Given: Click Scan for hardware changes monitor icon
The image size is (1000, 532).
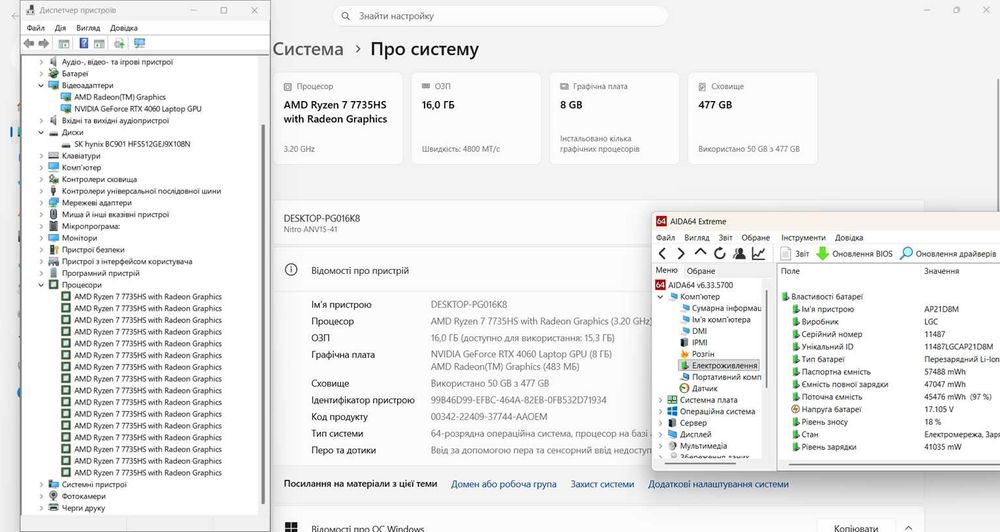Looking at the screenshot, I should pos(140,43).
